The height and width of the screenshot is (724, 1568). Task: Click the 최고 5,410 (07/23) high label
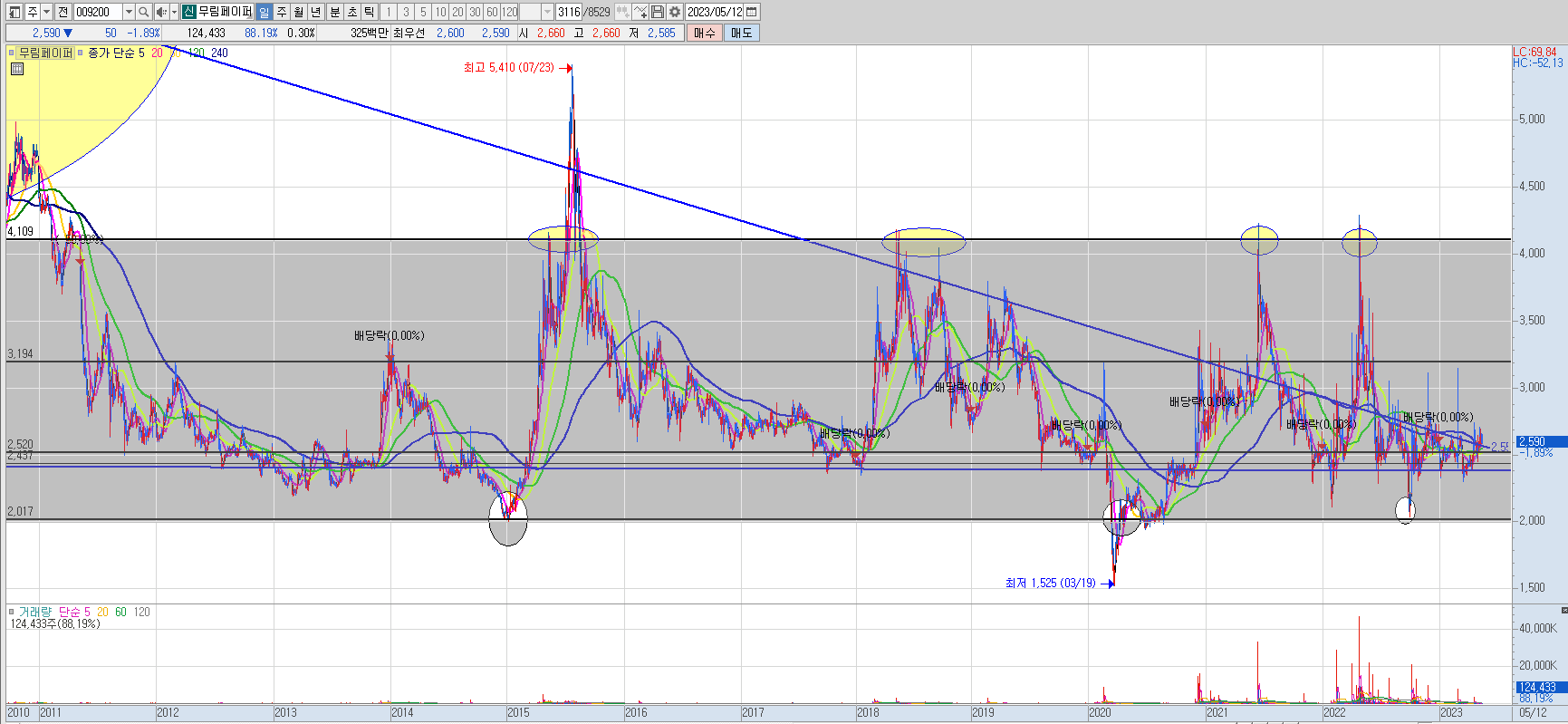pos(508,68)
